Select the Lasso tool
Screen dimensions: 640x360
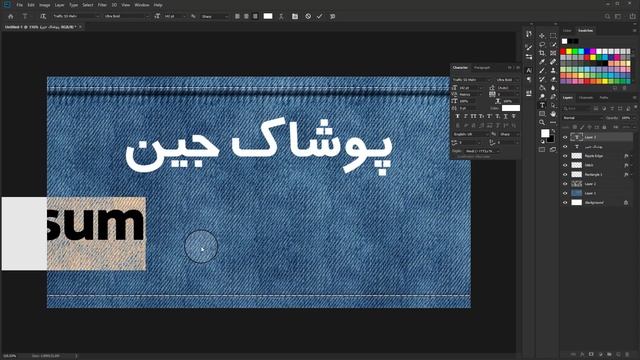542,44
